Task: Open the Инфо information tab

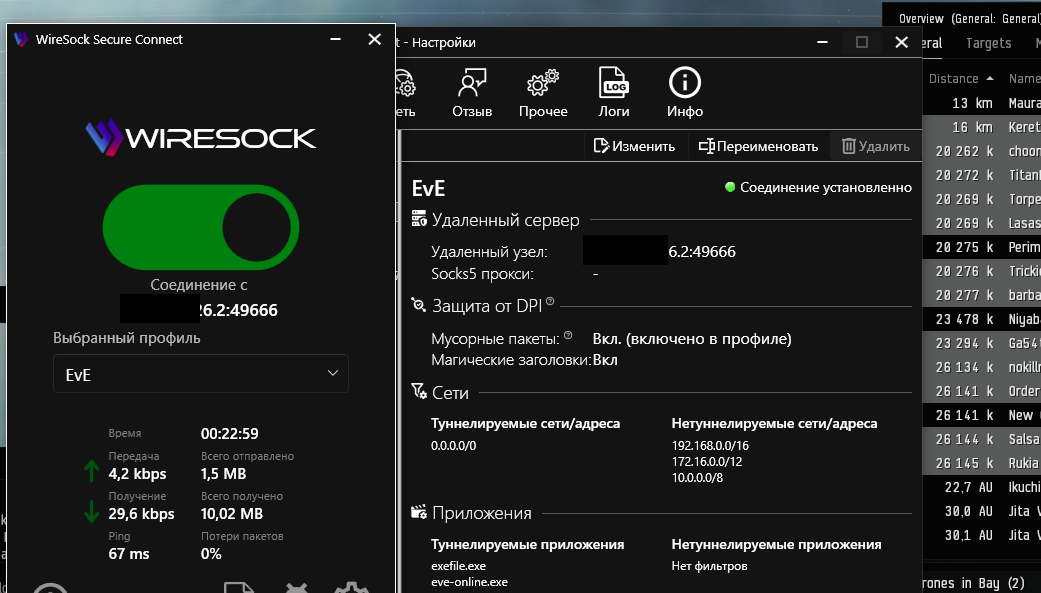Action: pyautogui.click(x=684, y=93)
